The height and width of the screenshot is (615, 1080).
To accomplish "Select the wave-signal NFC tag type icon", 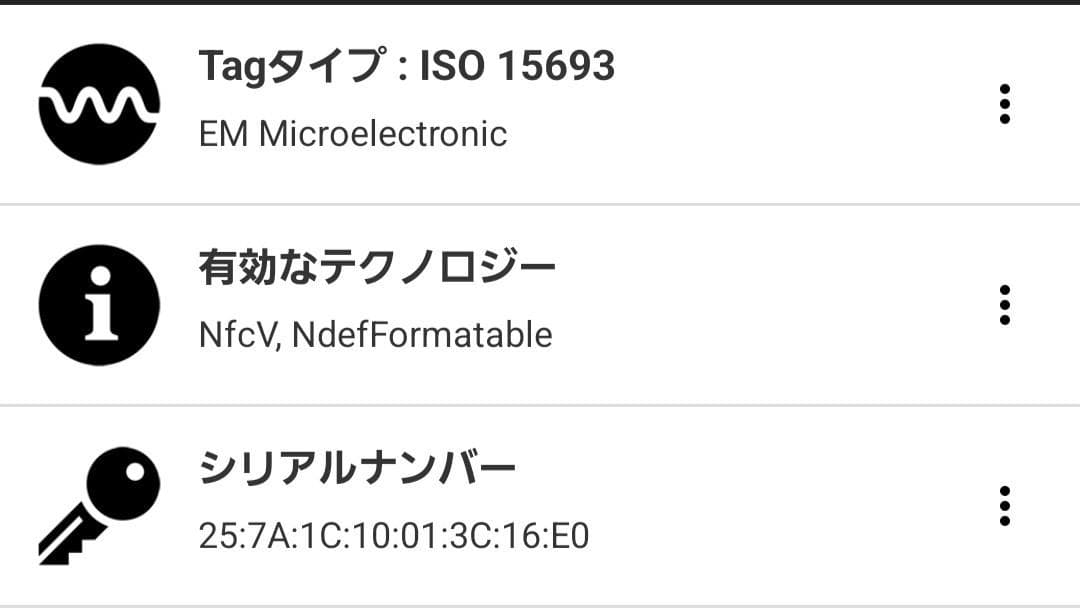I will 98,103.
